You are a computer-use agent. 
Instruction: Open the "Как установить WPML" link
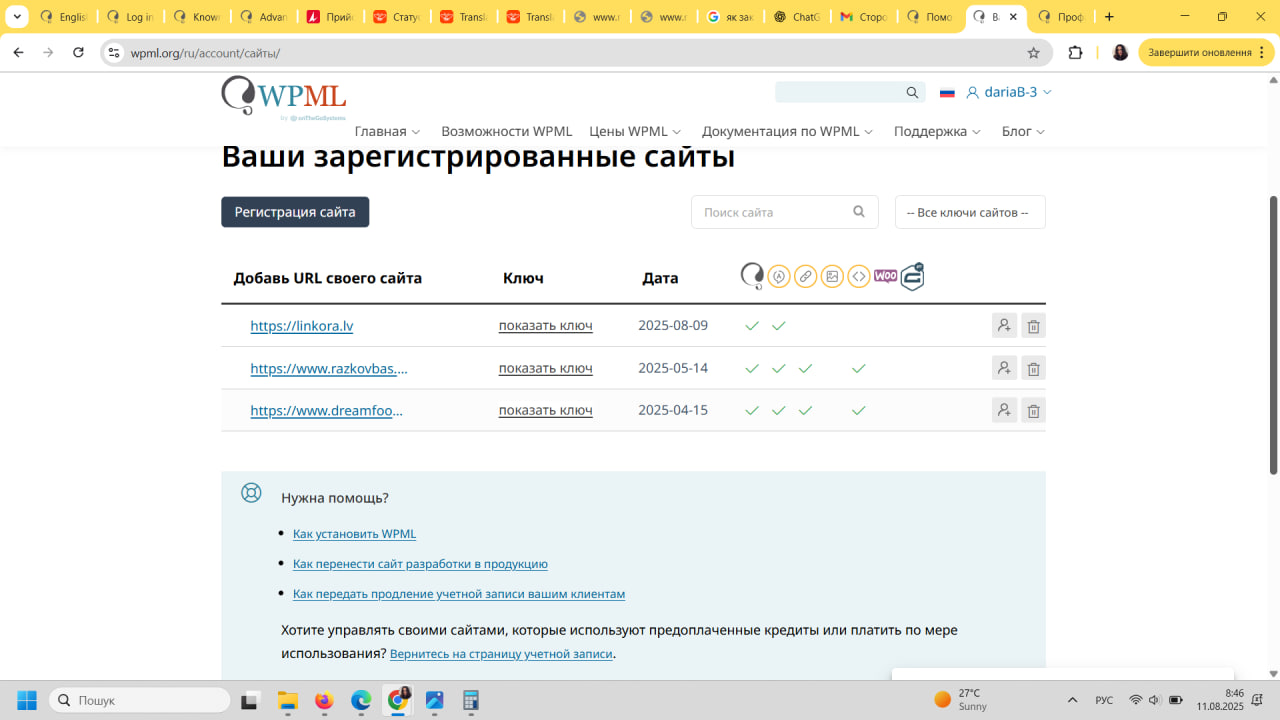[354, 534]
